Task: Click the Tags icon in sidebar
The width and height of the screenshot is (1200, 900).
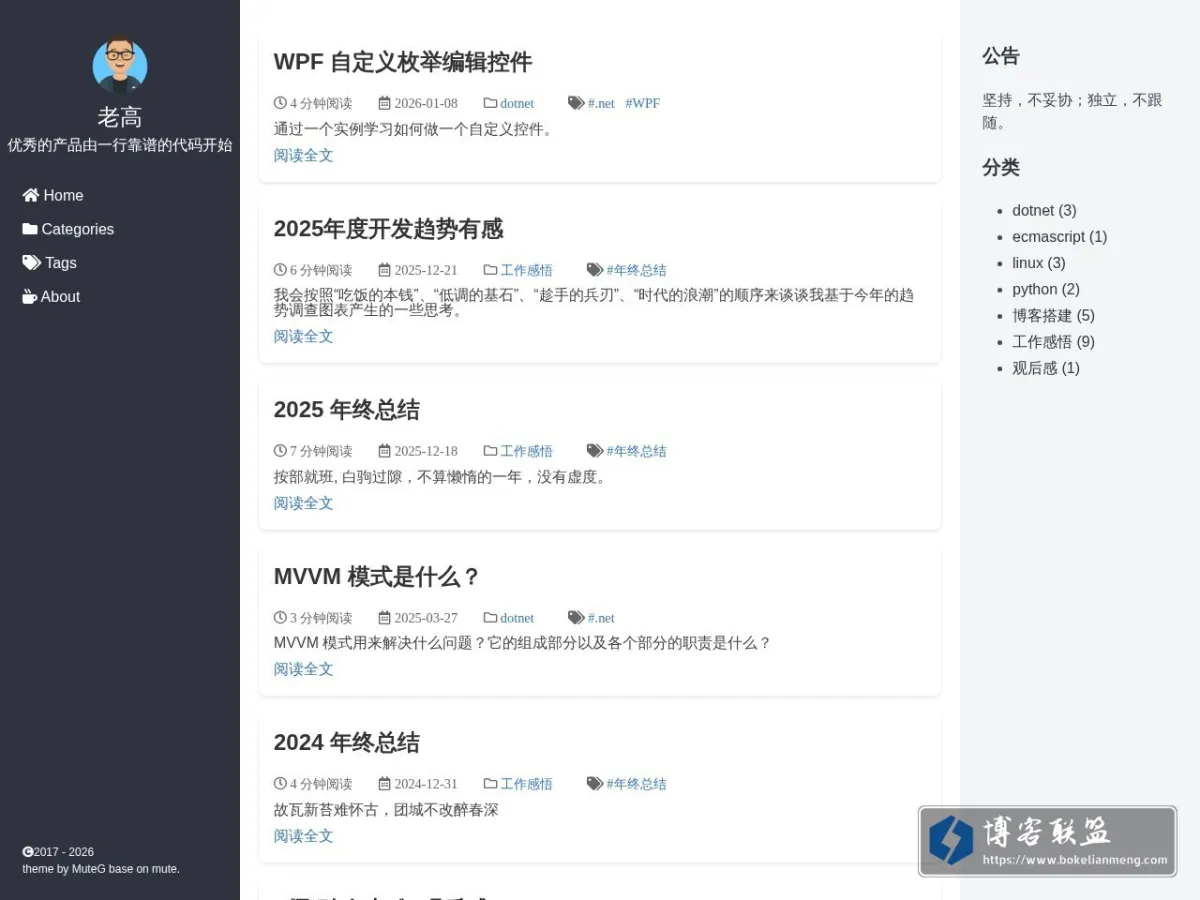Action: click(32, 263)
